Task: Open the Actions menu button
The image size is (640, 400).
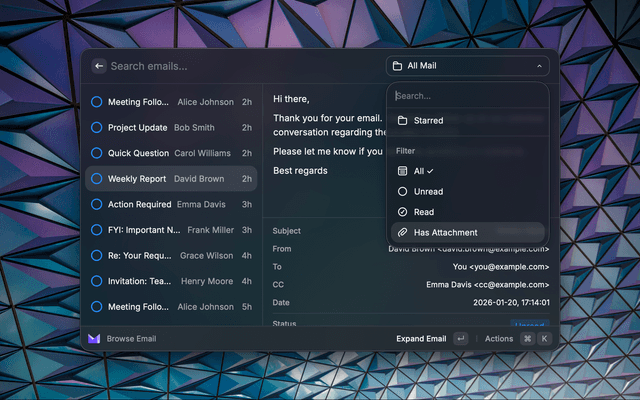Action: (499, 339)
